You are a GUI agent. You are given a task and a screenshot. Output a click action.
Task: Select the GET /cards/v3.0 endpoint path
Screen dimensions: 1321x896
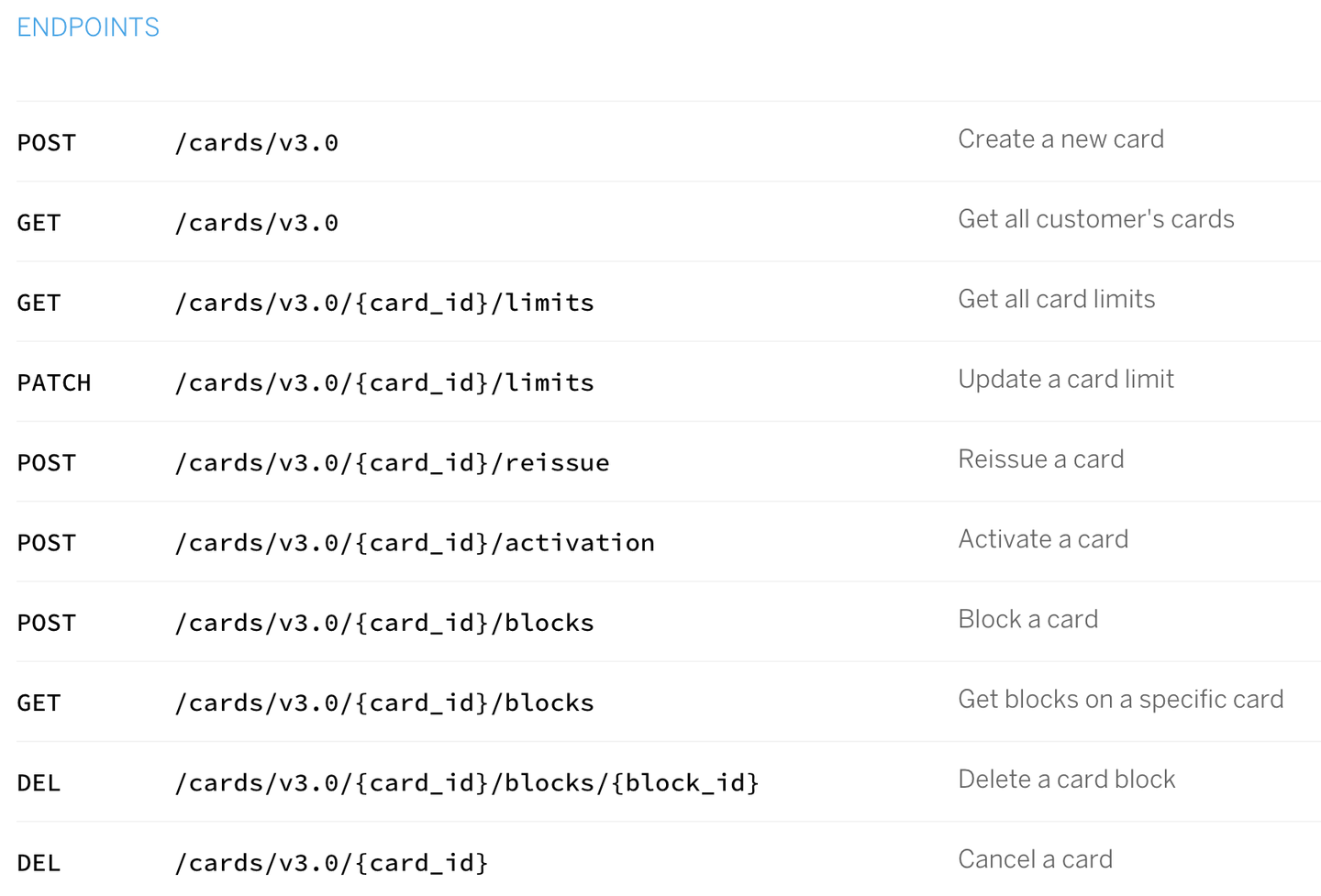(x=256, y=223)
